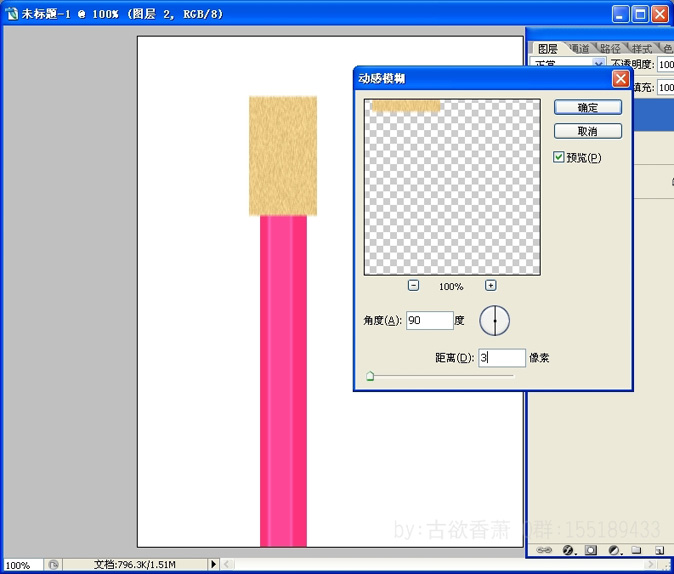
Task: Click the 角度(A) angle input field
Action: pos(429,320)
